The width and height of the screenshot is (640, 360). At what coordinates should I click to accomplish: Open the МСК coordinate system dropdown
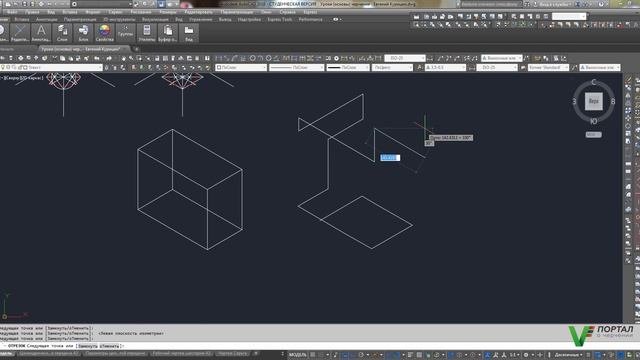pos(593,134)
